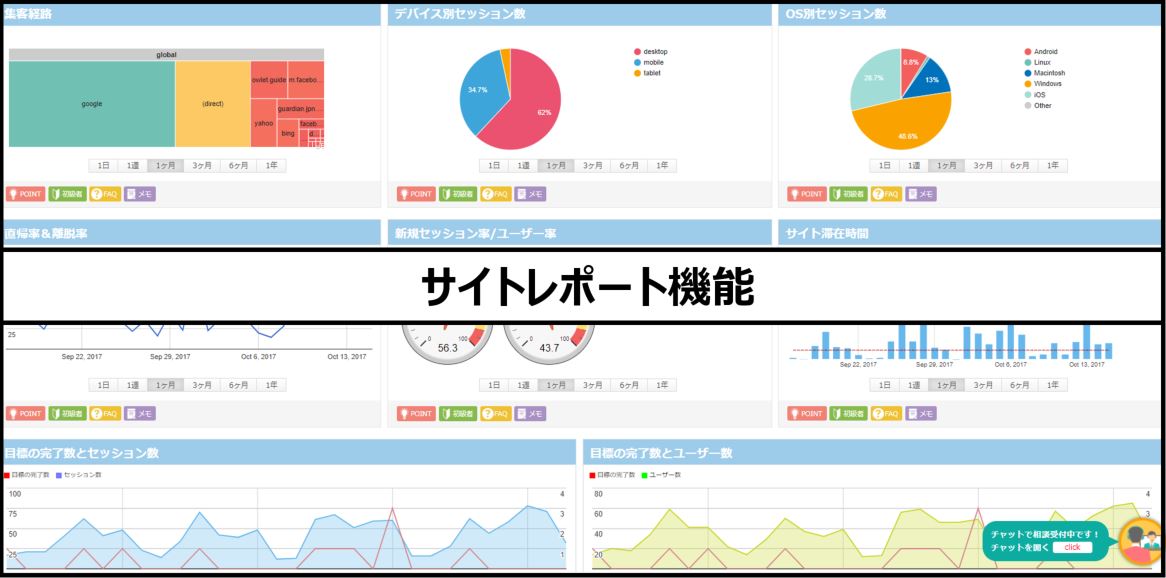Open メモ in 直帰率&離脱率 panel
1166x578 pixels.
coord(140,414)
